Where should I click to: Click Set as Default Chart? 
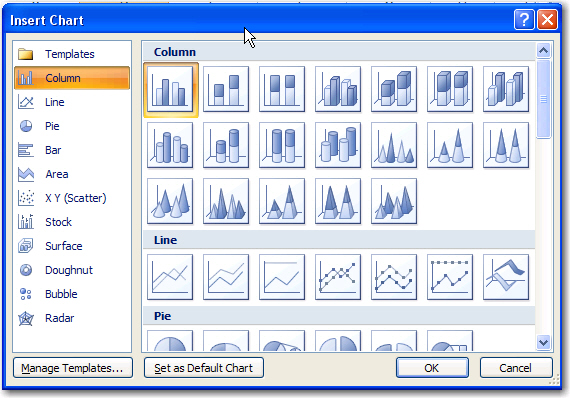point(204,368)
